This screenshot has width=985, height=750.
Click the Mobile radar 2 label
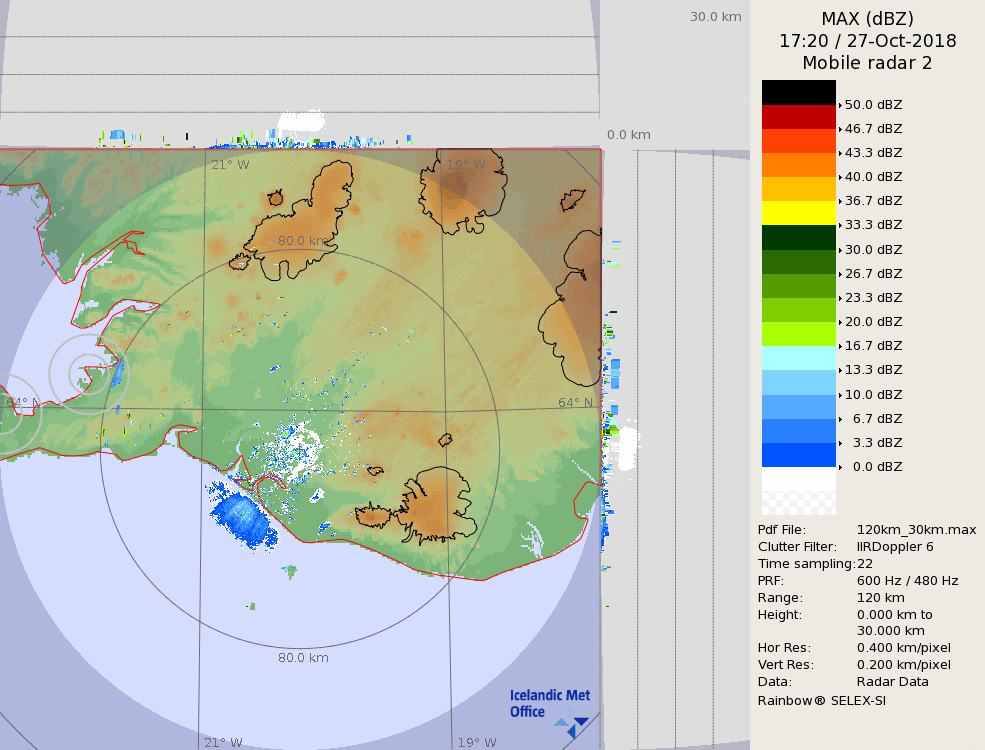click(867, 63)
